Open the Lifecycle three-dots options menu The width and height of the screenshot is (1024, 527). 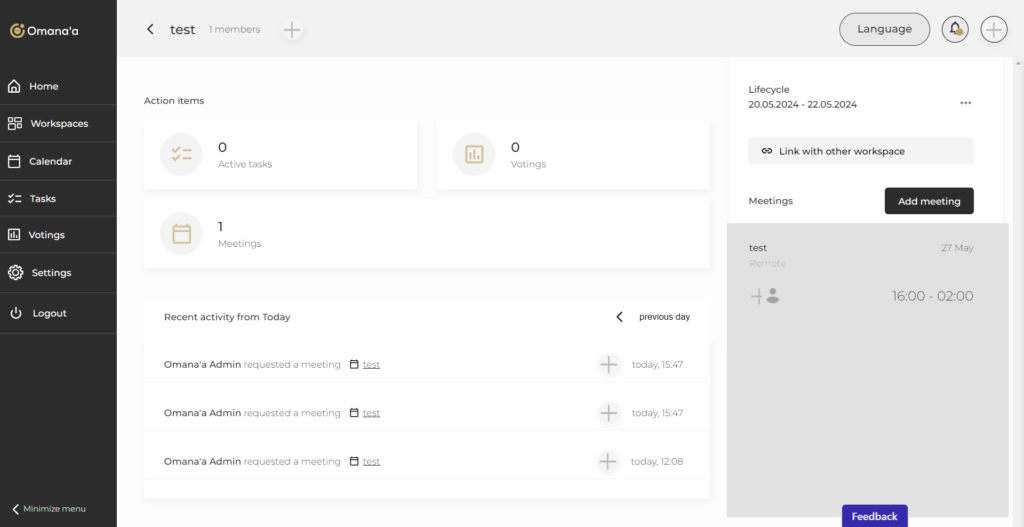(x=965, y=103)
